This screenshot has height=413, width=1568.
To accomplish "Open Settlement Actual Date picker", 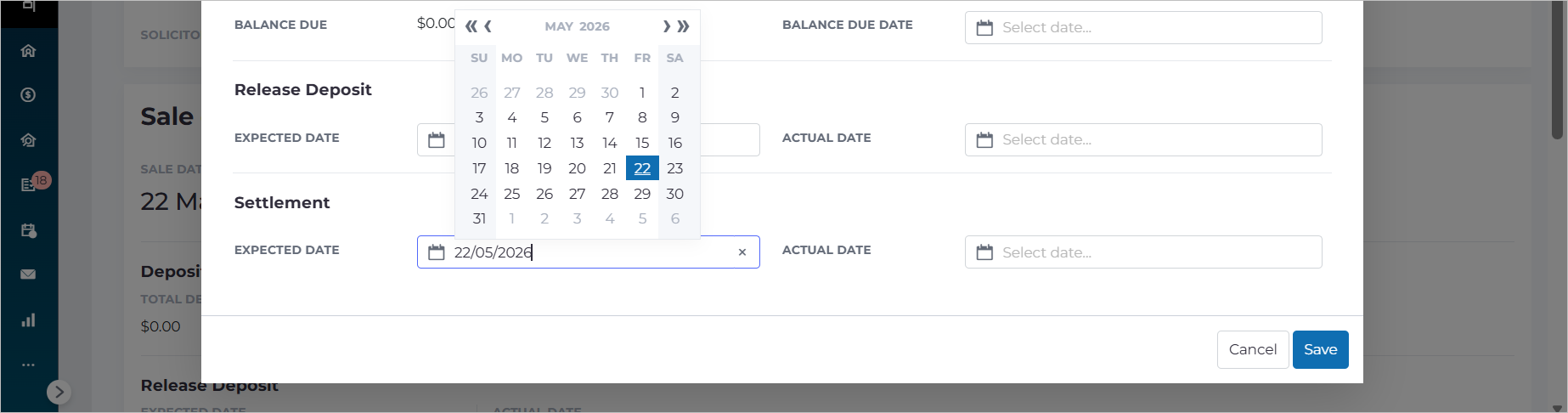I will pyautogui.click(x=1143, y=252).
